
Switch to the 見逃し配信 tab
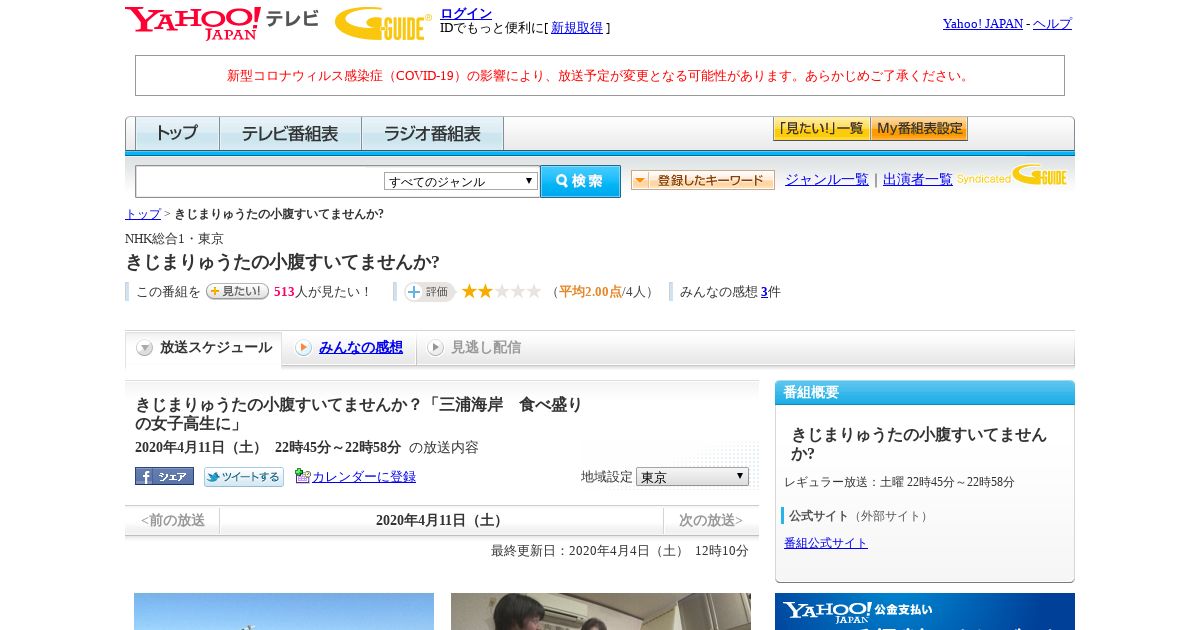[474, 347]
